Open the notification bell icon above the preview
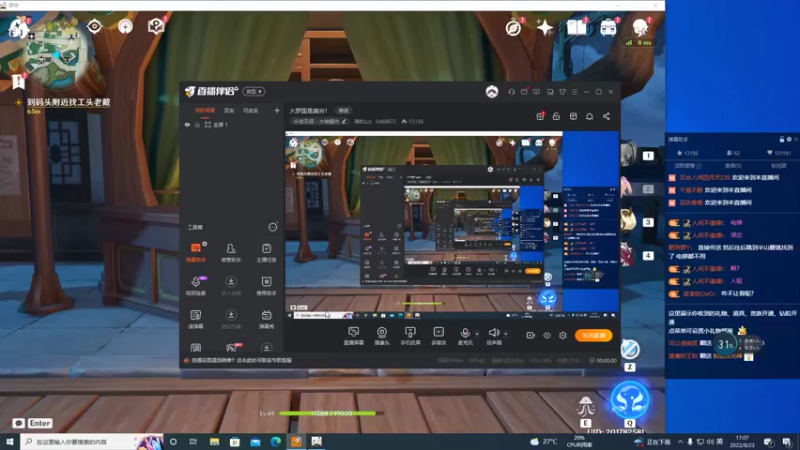Viewport: 800px width, 450px height. [x=589, y=116]
